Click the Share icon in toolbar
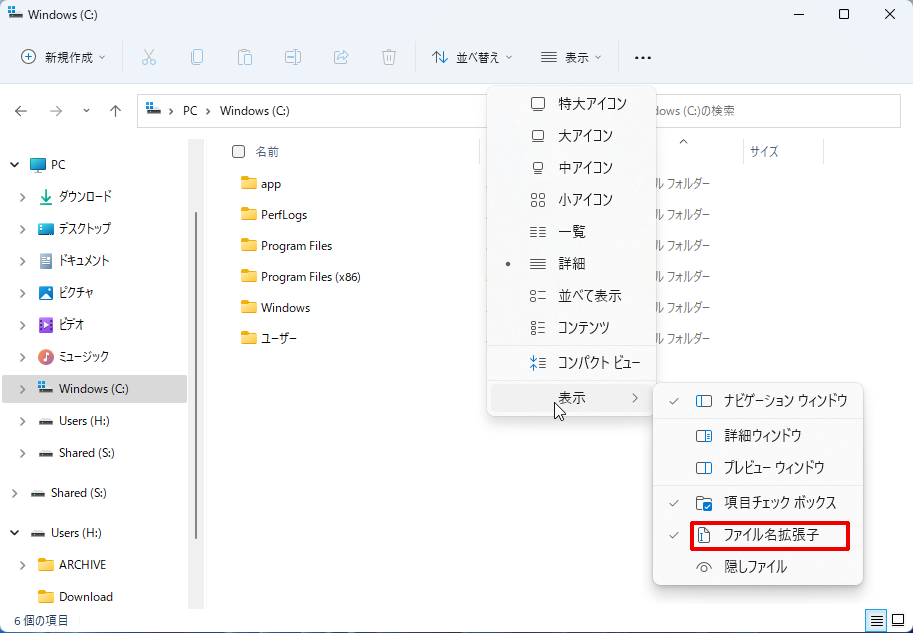913x633 pixels. pos(341,57)
